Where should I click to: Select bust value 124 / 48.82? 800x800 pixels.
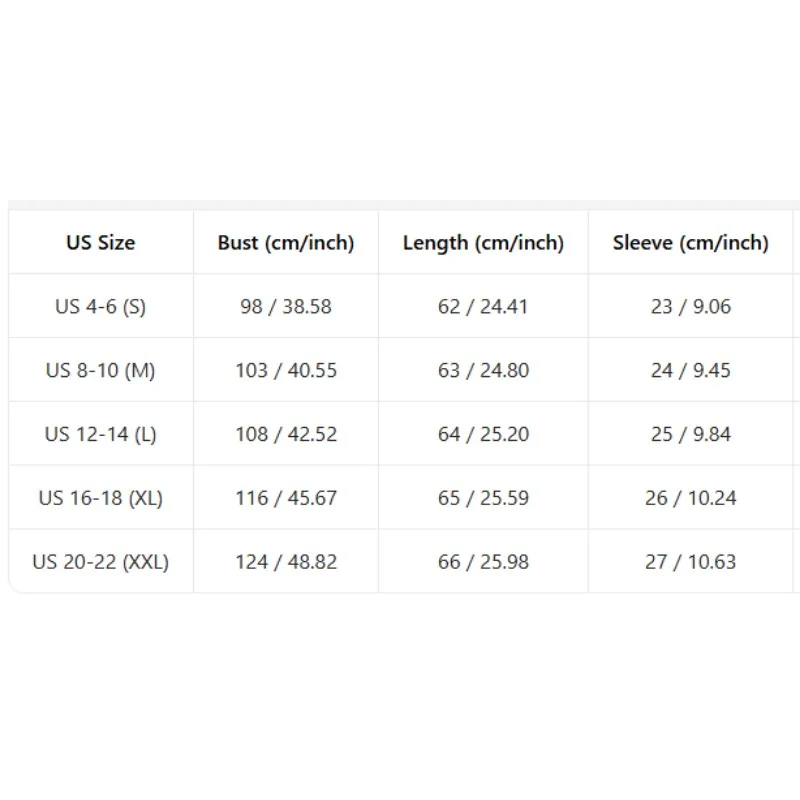(x=286, y=561)
